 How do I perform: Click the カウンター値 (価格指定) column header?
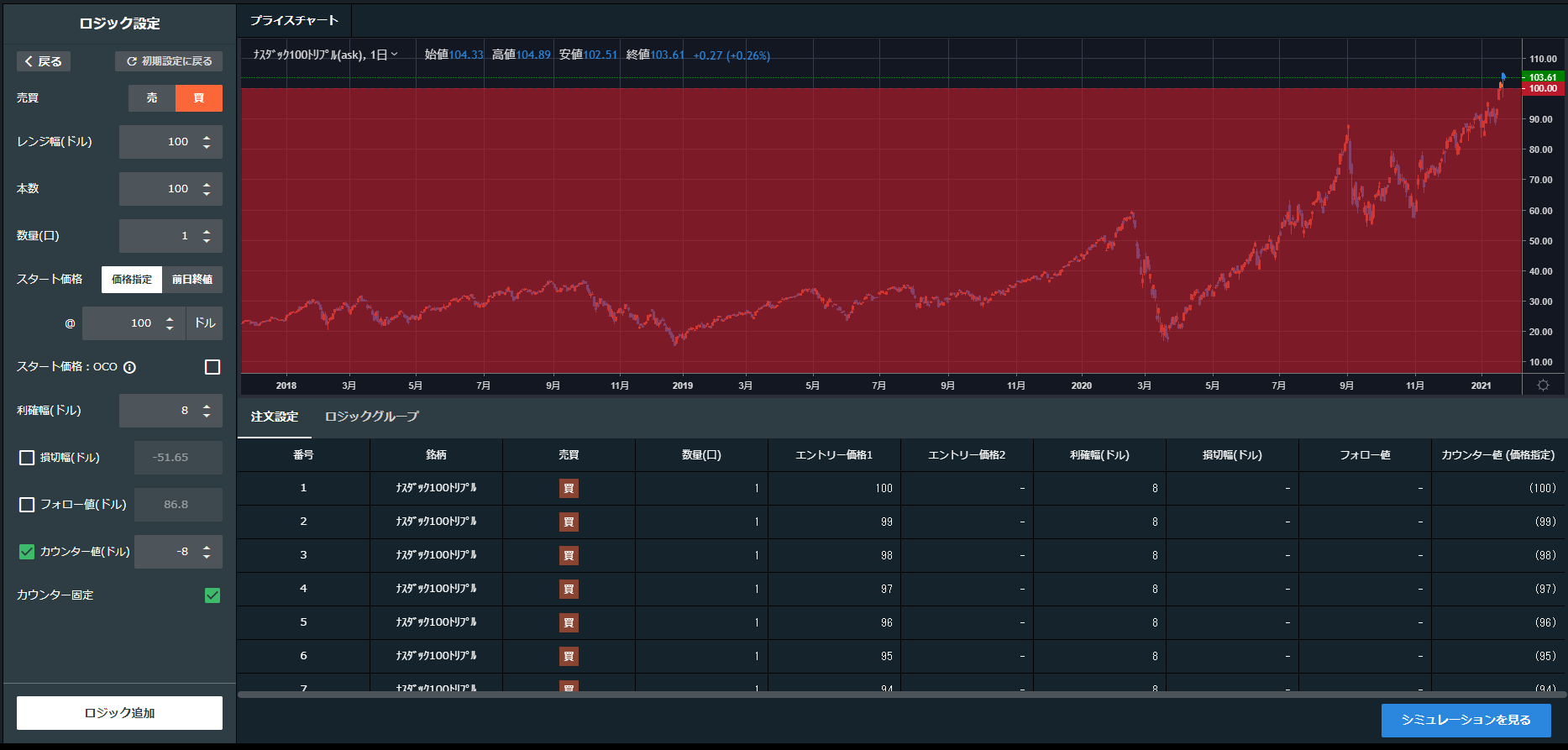click(x=1498, y=455)
